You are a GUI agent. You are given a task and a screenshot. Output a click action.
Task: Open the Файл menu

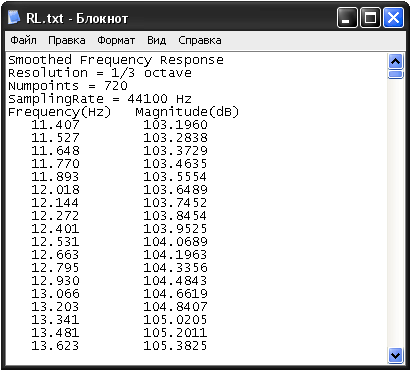pos(23,40)
